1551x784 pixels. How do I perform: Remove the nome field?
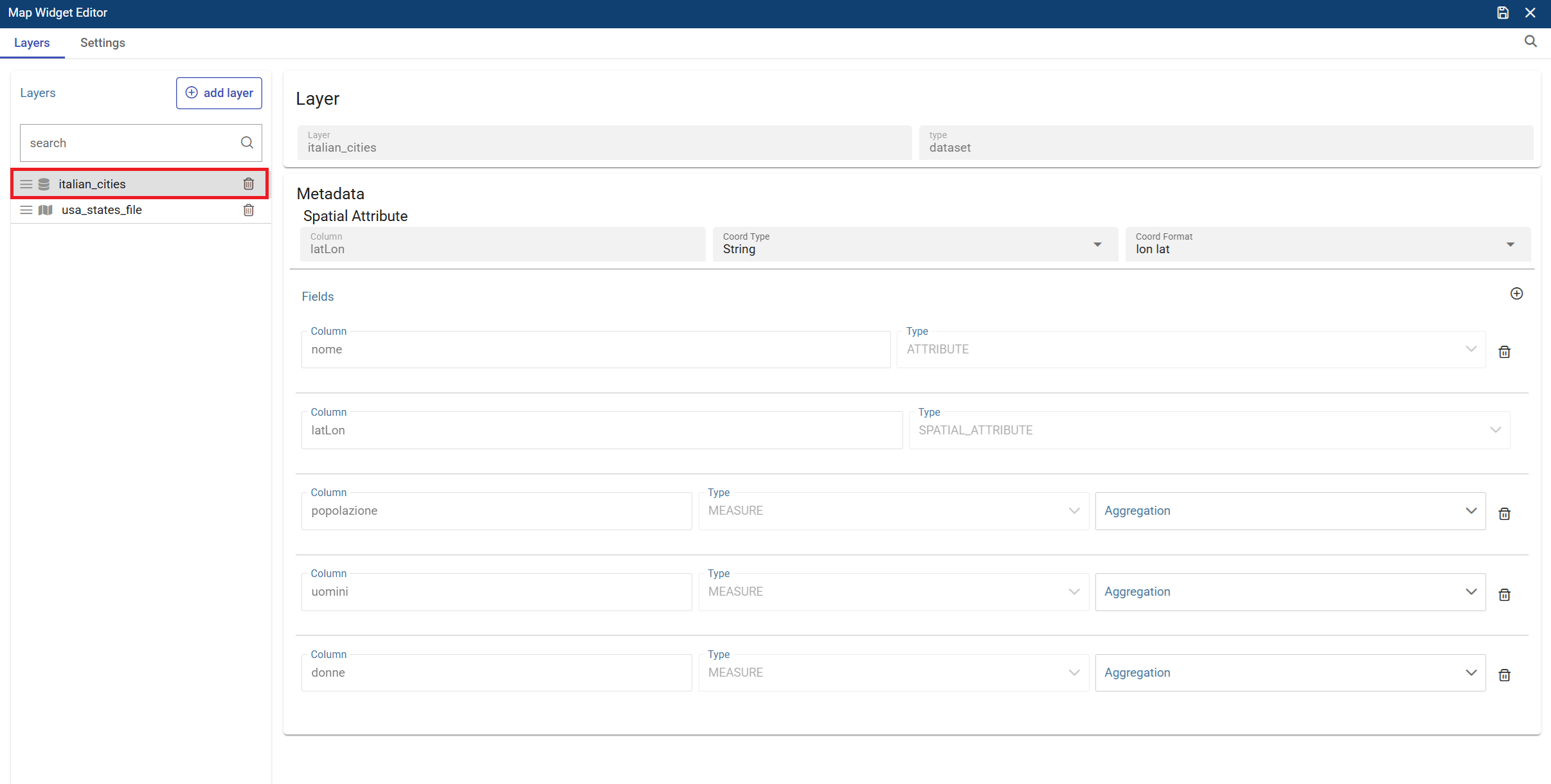click(1505, 352)
